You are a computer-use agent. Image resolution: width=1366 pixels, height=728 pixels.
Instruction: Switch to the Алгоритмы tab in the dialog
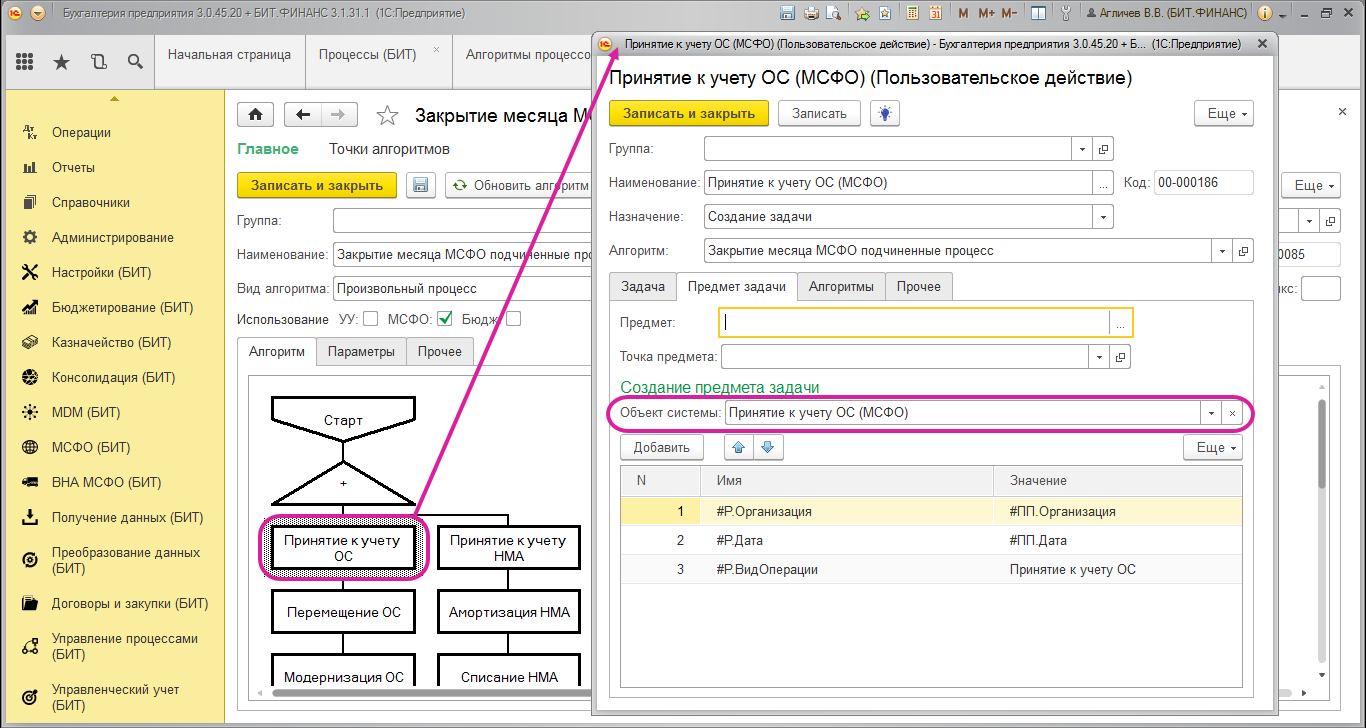click(x=841, y=286)
